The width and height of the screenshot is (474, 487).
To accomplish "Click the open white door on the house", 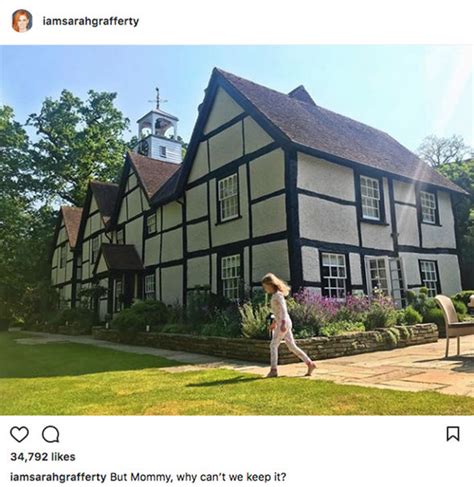I will coord(397,280).
